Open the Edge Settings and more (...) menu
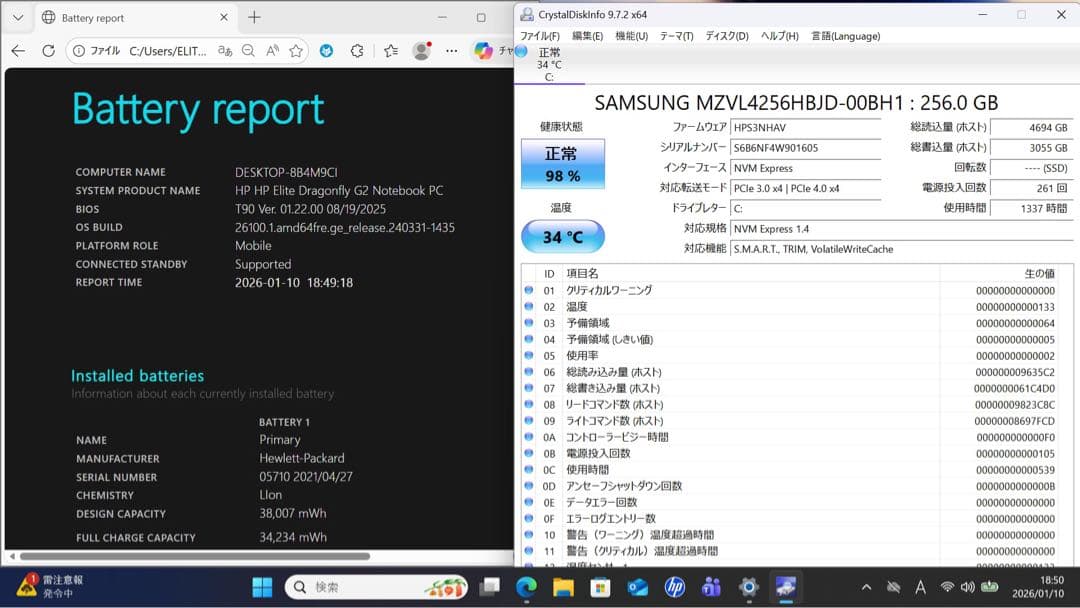The width and height of the screenshot is (1080, 608). coord(452,50)
